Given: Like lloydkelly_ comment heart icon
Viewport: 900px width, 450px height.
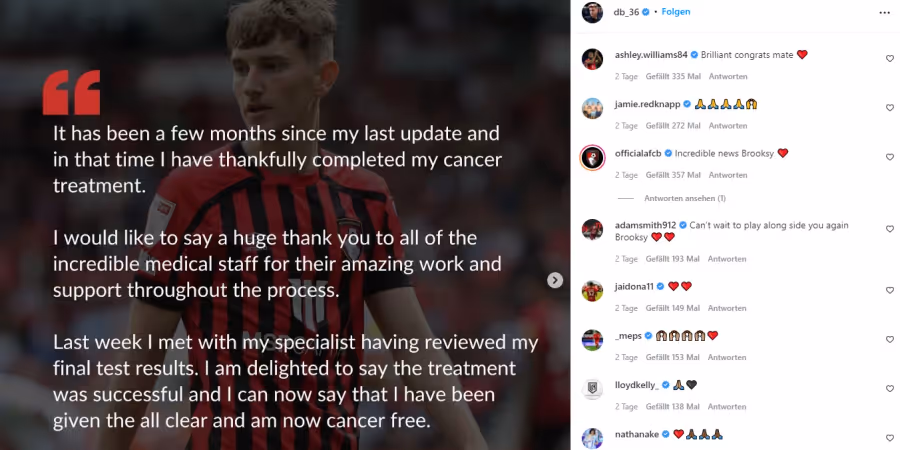Looking at the screenshot, I should point(890,389).
